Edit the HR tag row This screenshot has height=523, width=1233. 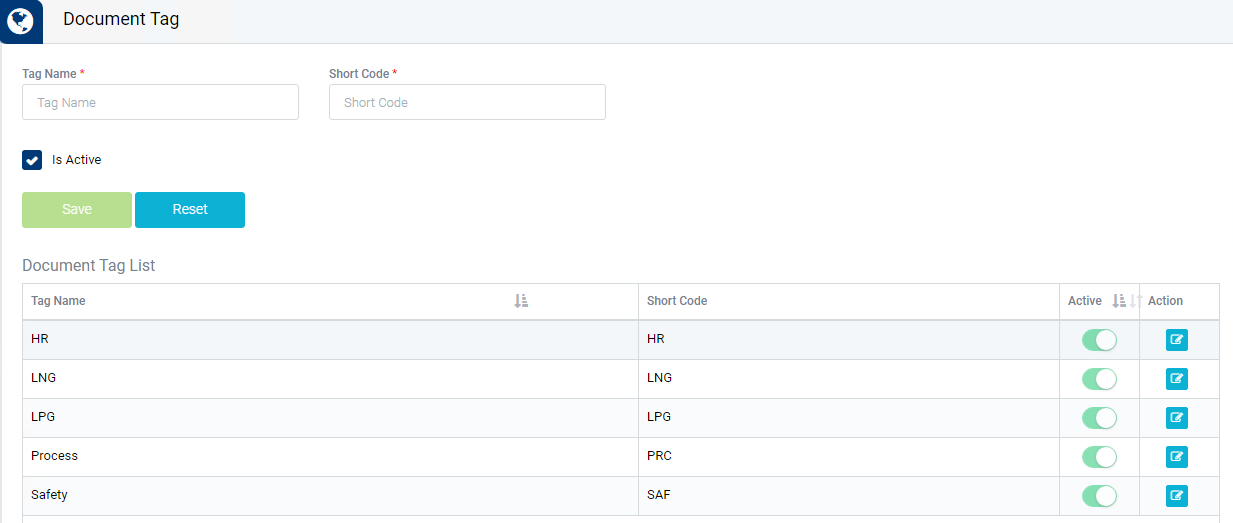click(1176, 340)
